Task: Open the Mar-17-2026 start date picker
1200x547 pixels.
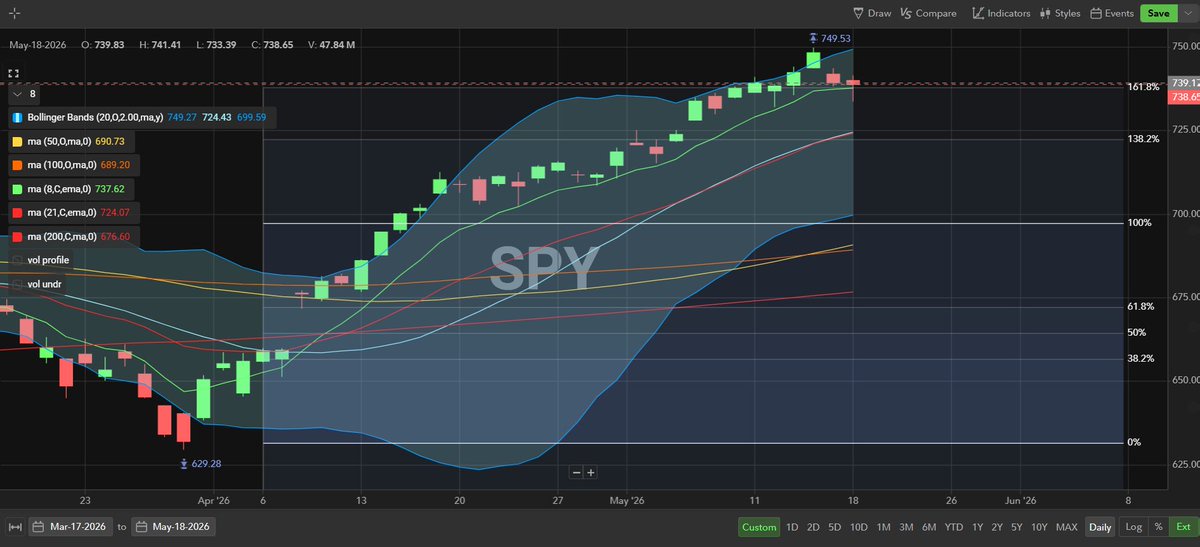Action: pos(71,527)
